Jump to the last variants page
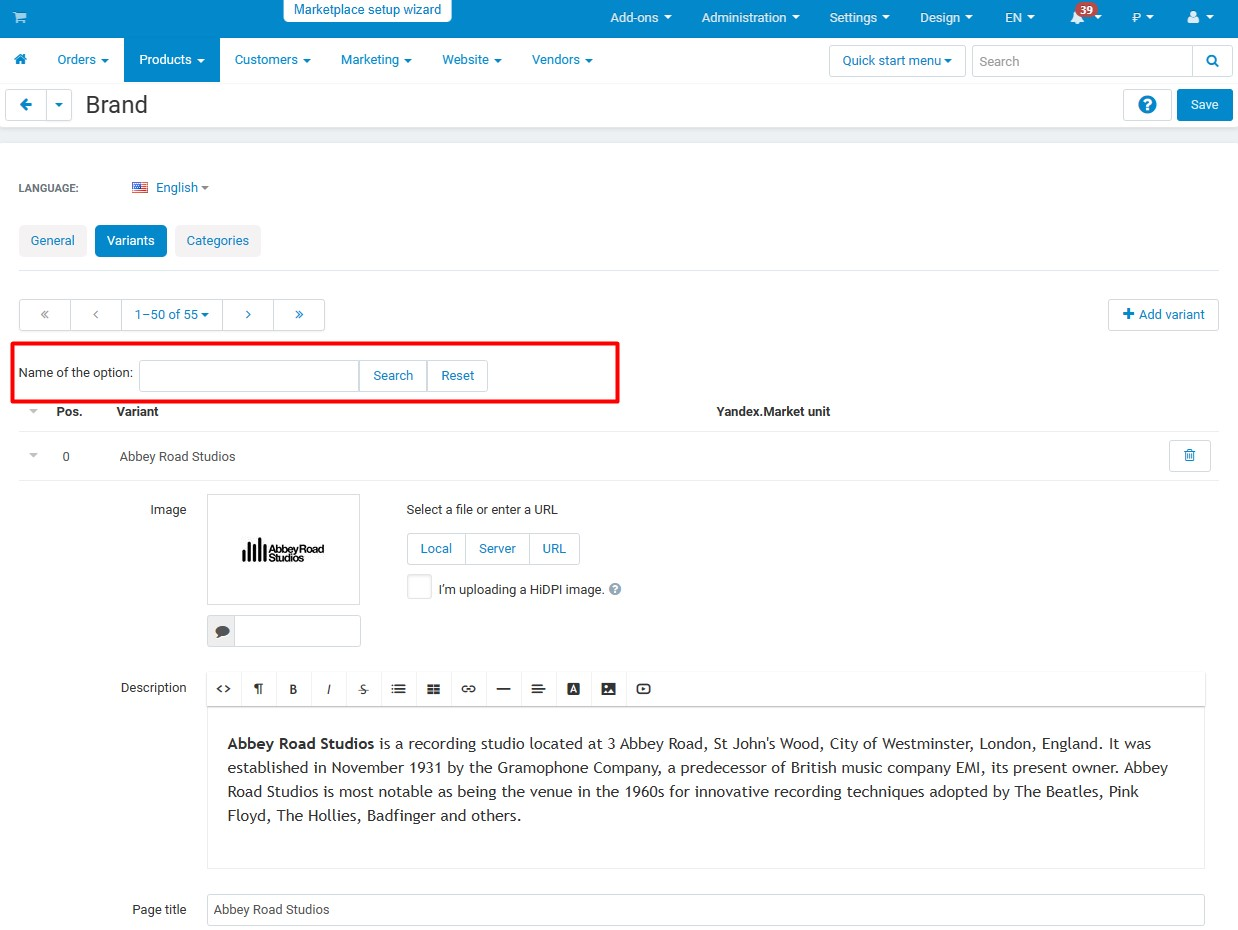Viewport: 1238px width, 930px height. click(x=299, y=314)
